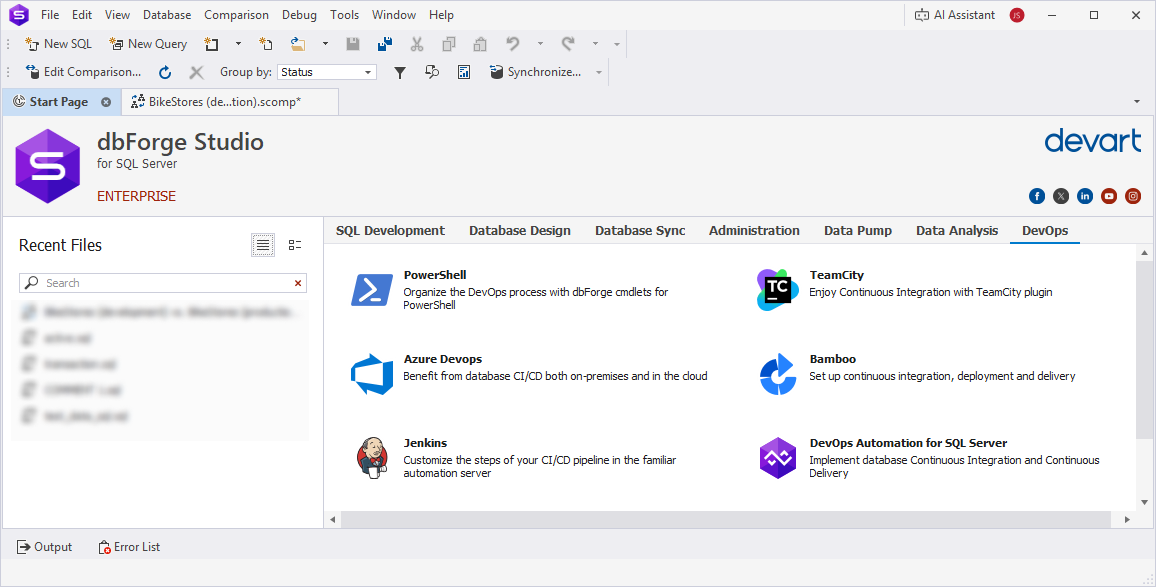Screen dimensions: 1156x587
Task: Switch to the Database Design tab
Action: click(x=519, y=230)
